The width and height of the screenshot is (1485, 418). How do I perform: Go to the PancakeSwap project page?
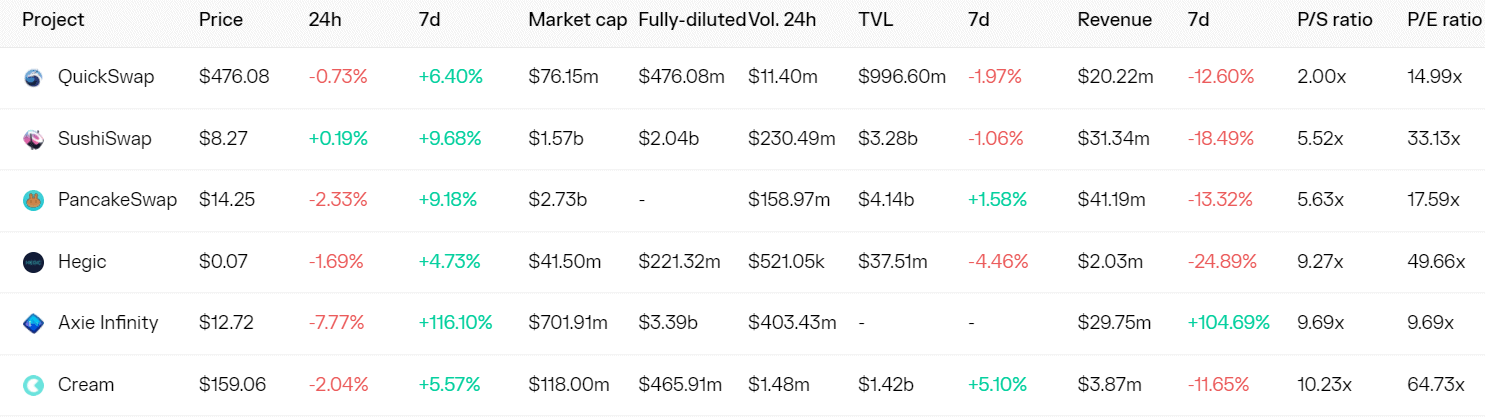(117, 200)
